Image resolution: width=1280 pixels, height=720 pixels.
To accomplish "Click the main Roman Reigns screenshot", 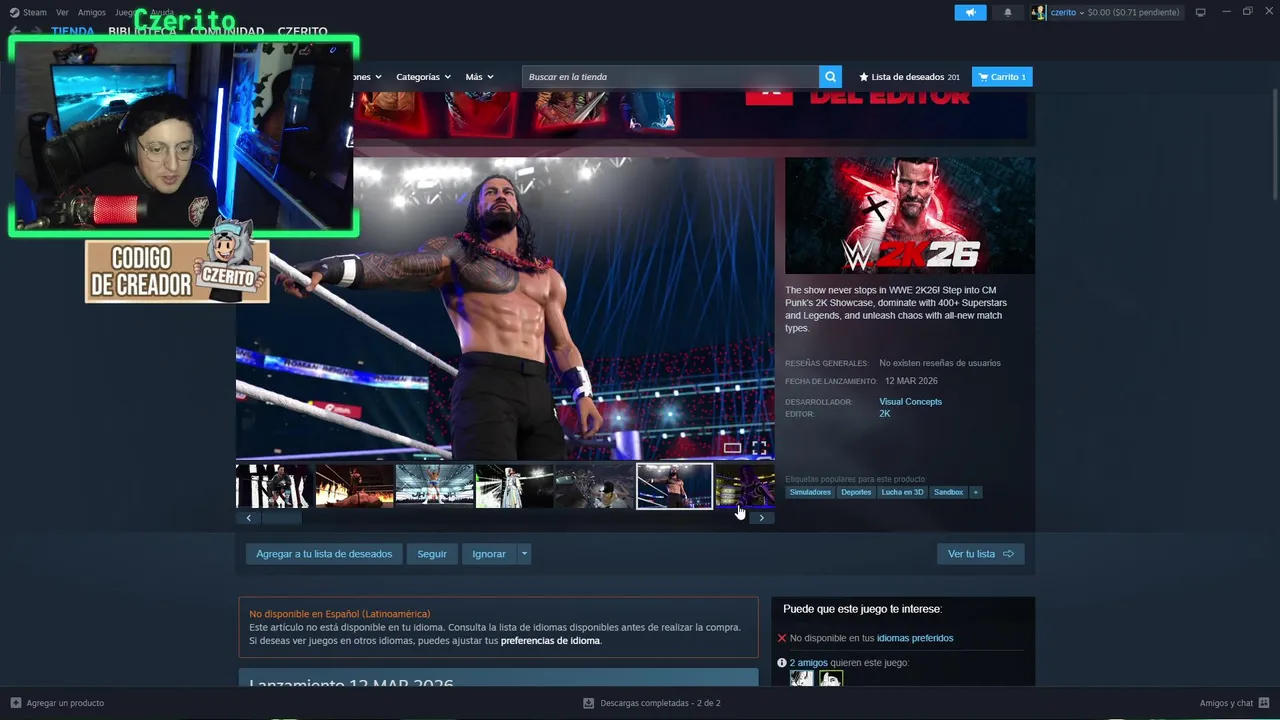I will pyautogui.click(x=505, y=308).
